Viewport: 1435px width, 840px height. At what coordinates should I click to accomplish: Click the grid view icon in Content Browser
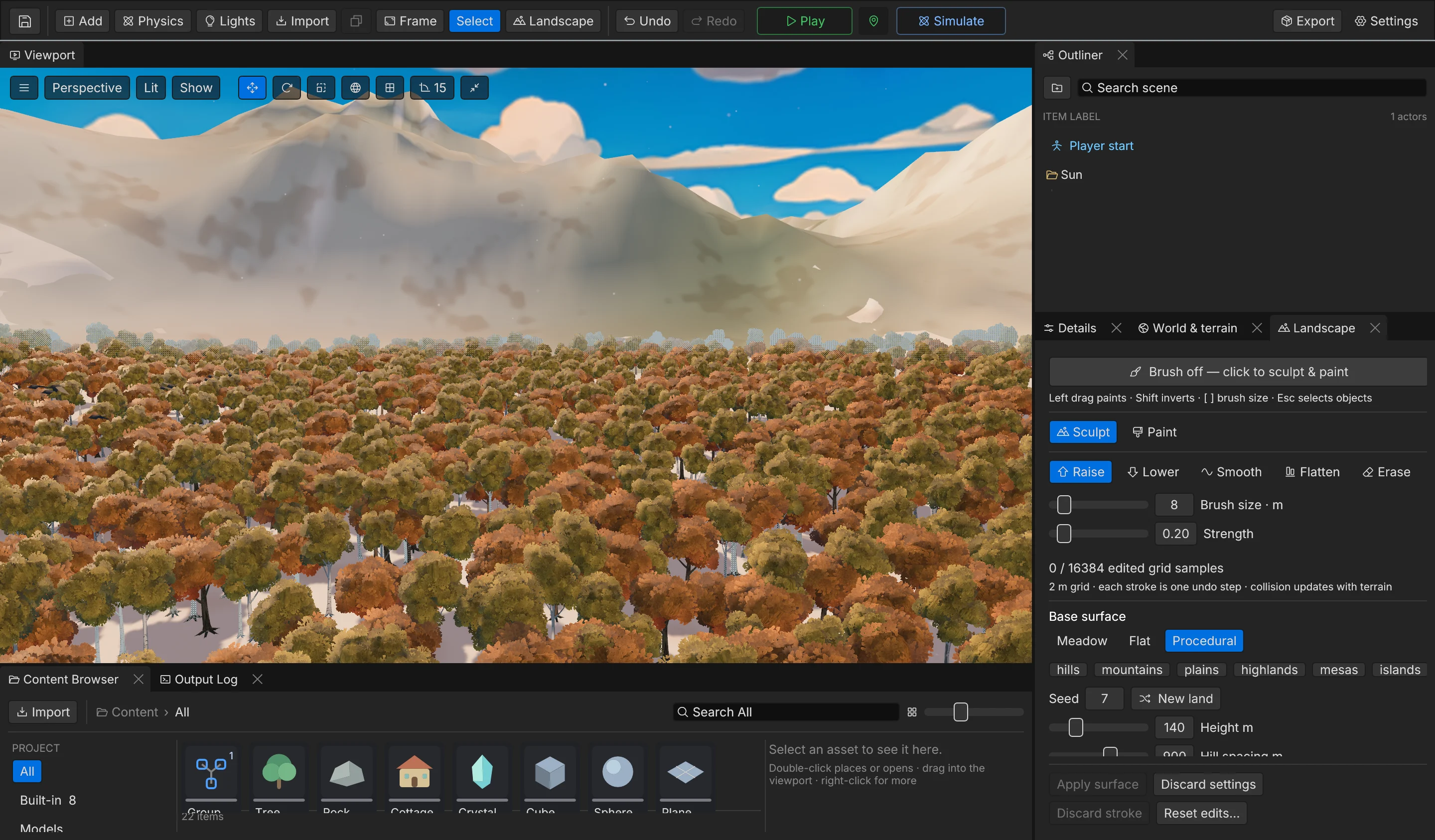912,712
